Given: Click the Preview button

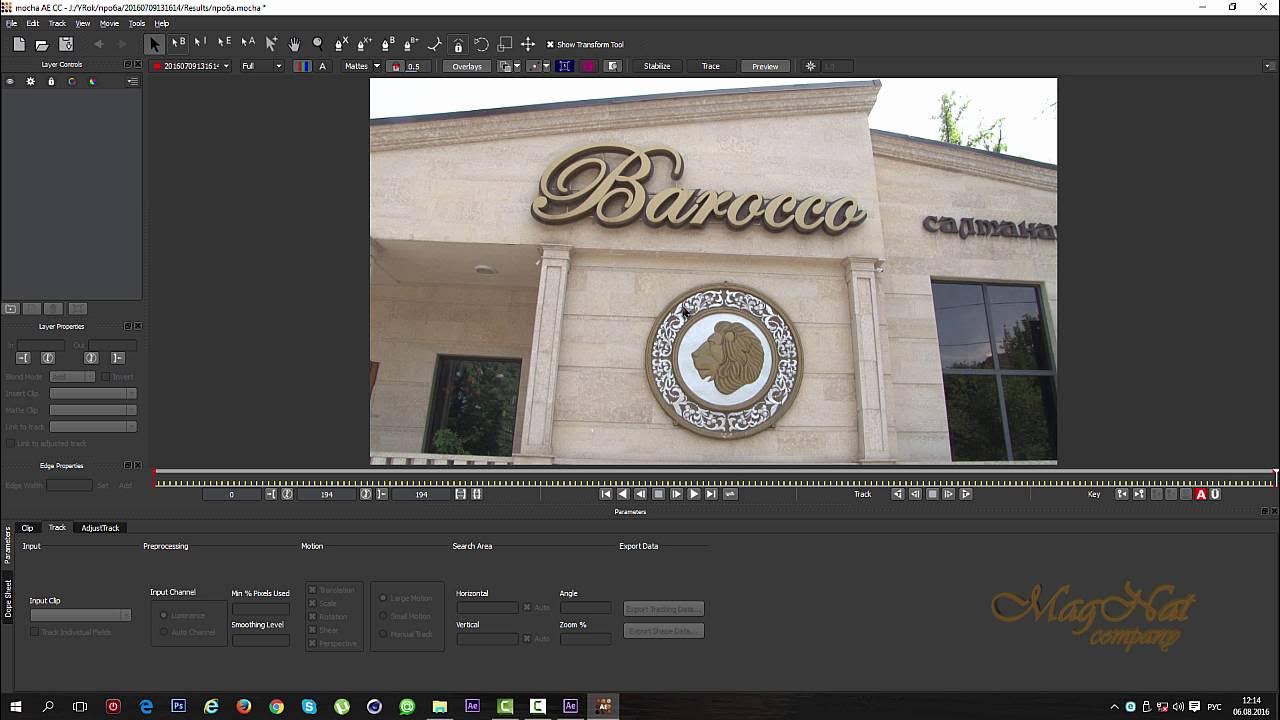Looking at the screenshot, I should pos(765,66).
